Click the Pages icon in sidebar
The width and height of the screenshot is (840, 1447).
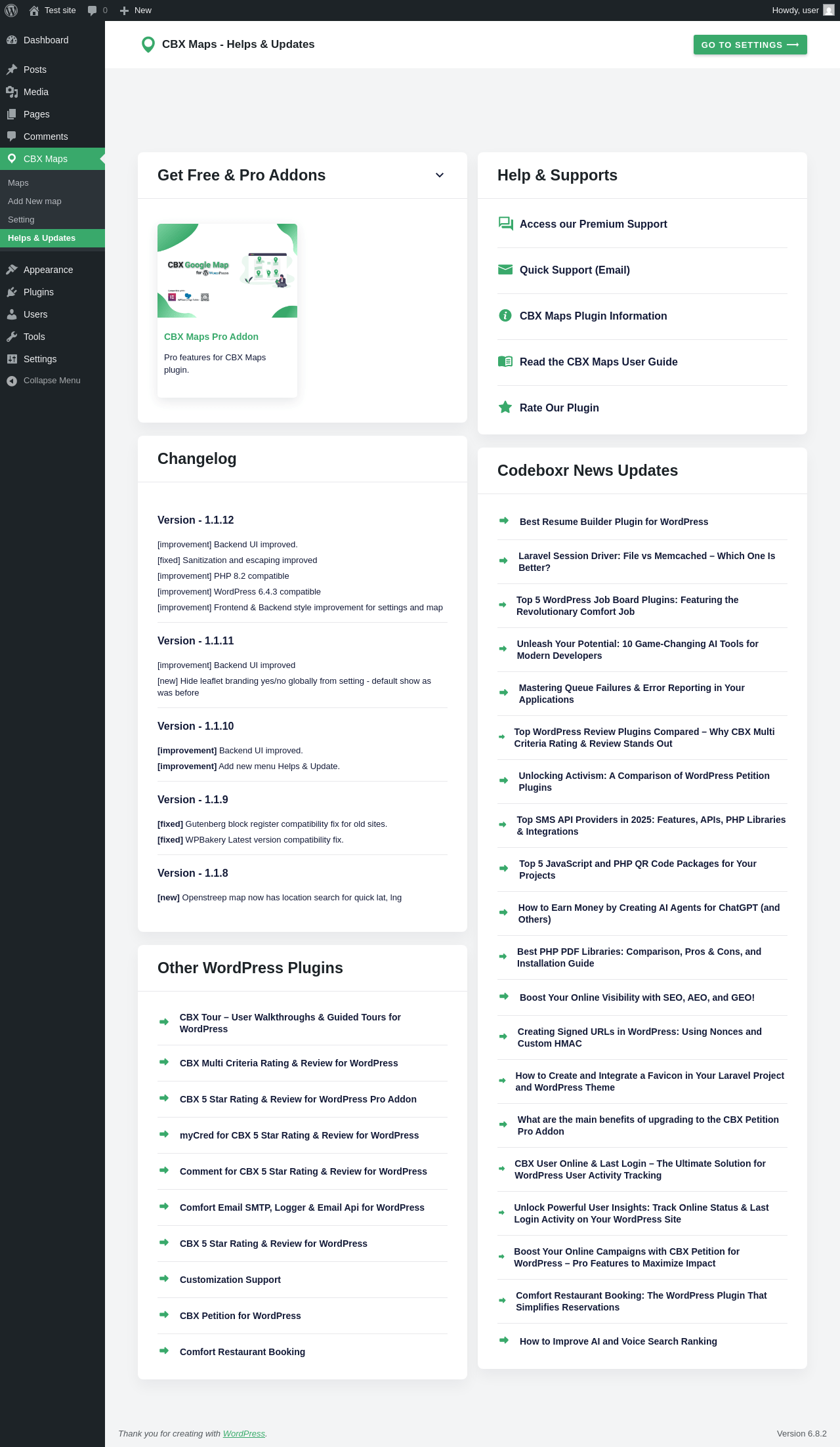point(12,114)
